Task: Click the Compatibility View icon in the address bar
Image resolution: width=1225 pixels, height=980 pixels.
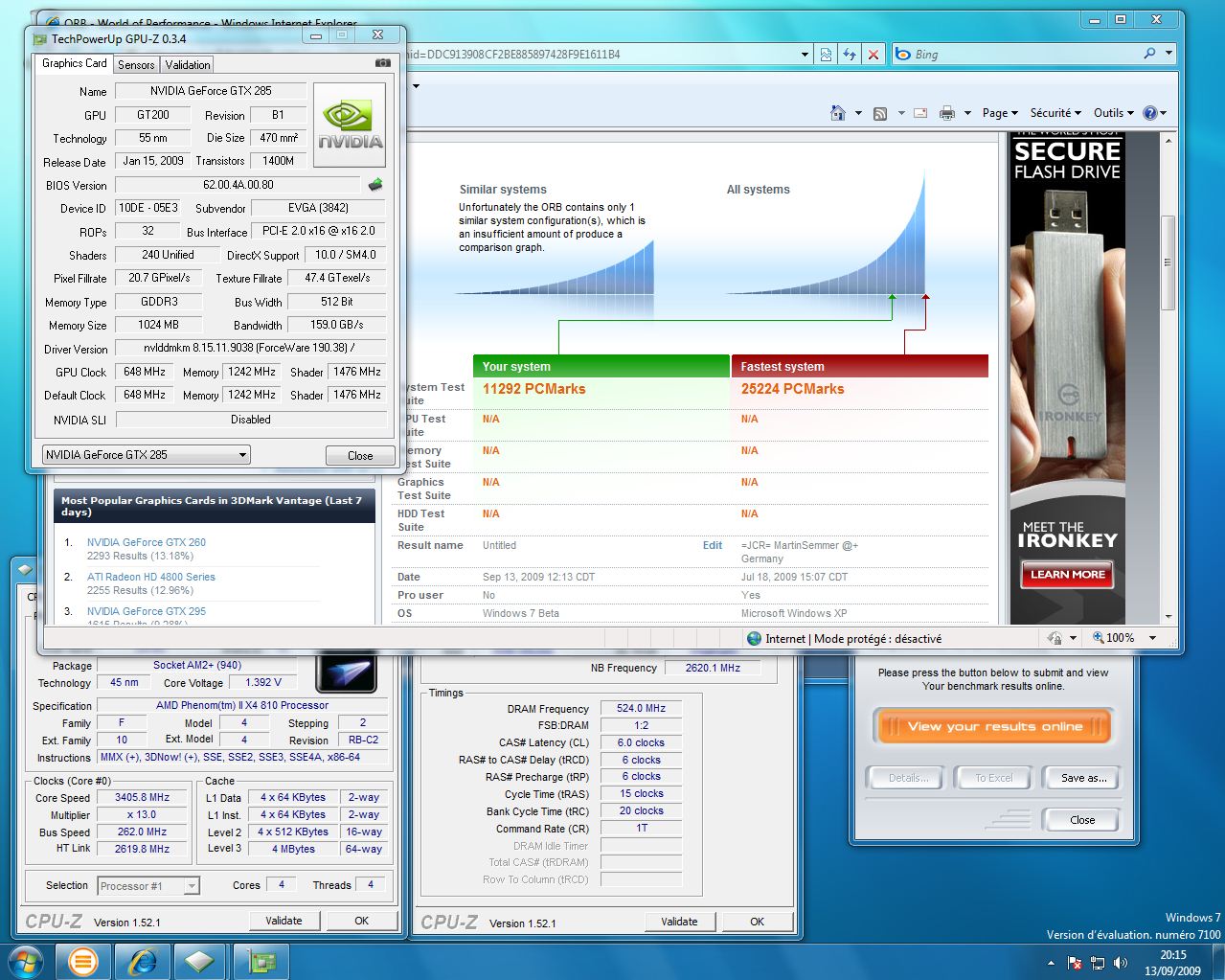Action: (x=826, y=55)
